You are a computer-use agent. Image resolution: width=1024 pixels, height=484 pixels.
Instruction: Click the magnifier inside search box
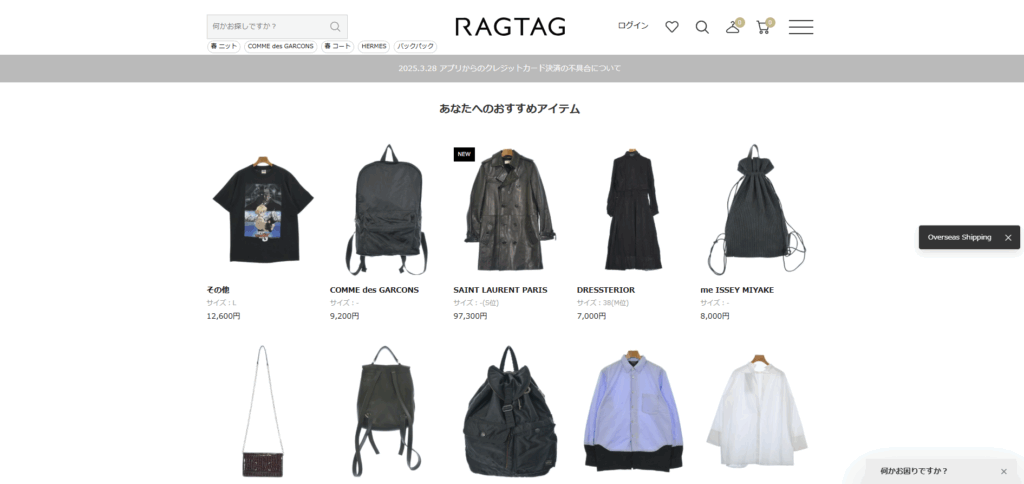pyautogui.click(x=335, y=26)
